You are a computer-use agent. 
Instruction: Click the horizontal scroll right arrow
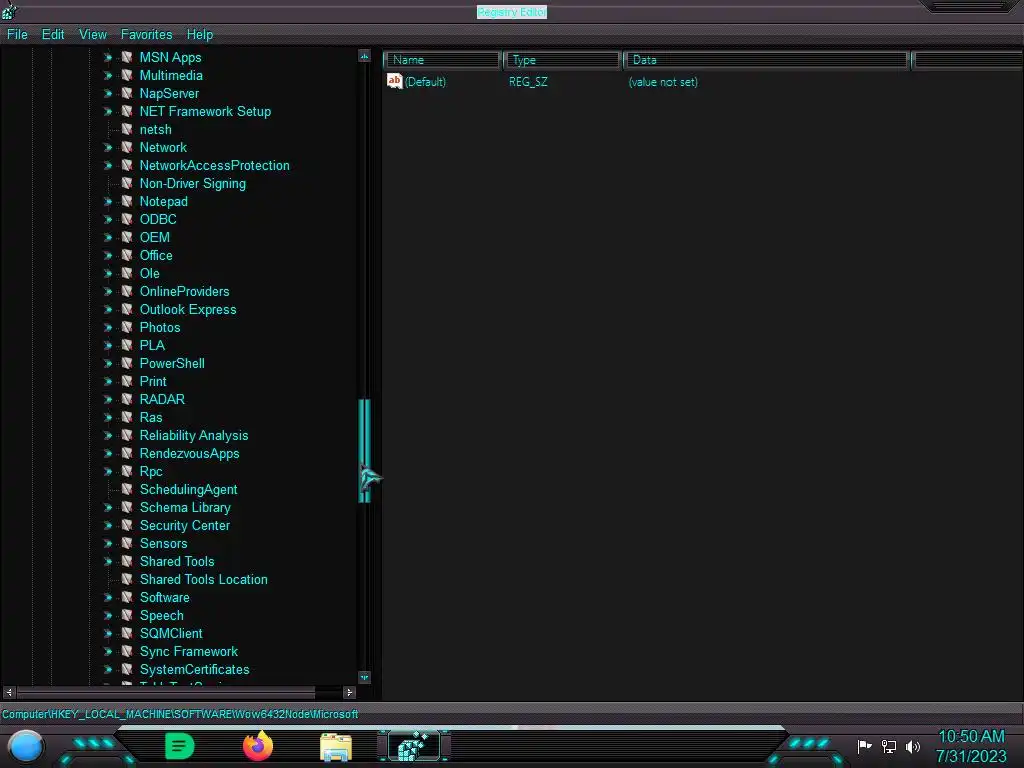pos(349,692)
